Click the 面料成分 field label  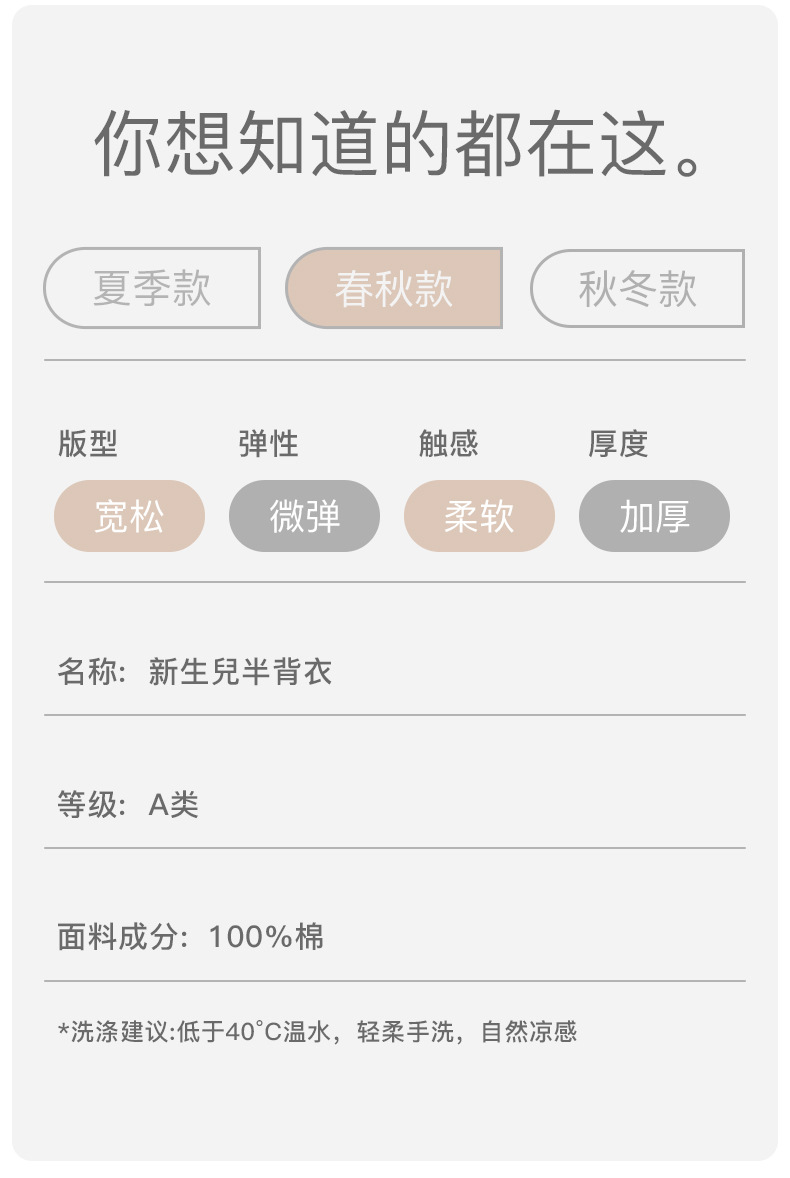coord(120,937)
